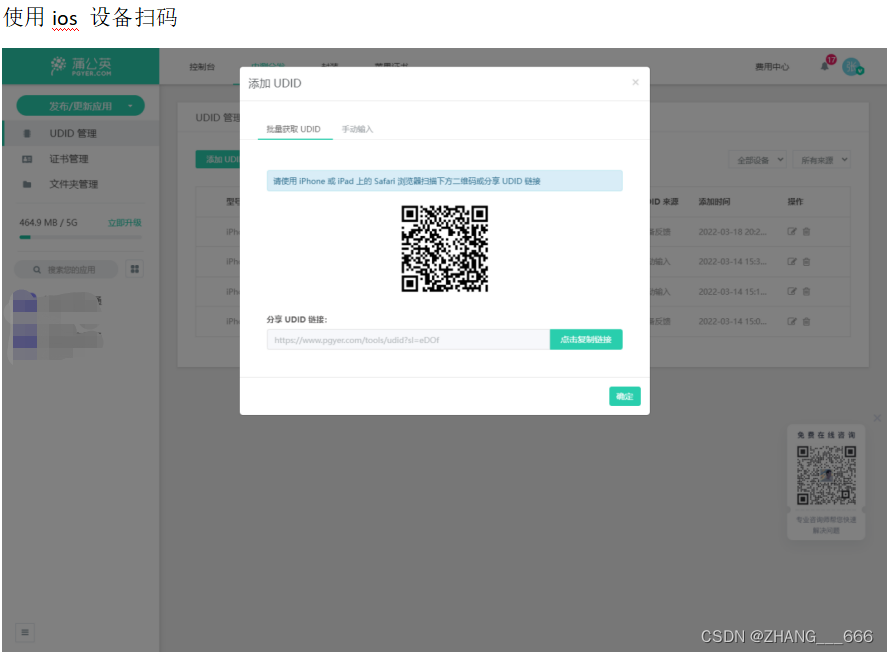Click the UDID 管理 sidebar icon
Screen dimensions: 889x655
(27, 133)
